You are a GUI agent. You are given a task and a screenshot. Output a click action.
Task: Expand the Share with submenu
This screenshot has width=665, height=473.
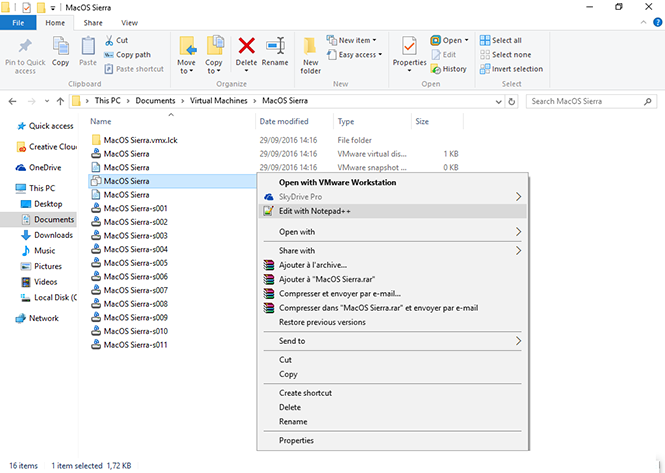pyautogui.click(x=392, y=251)
